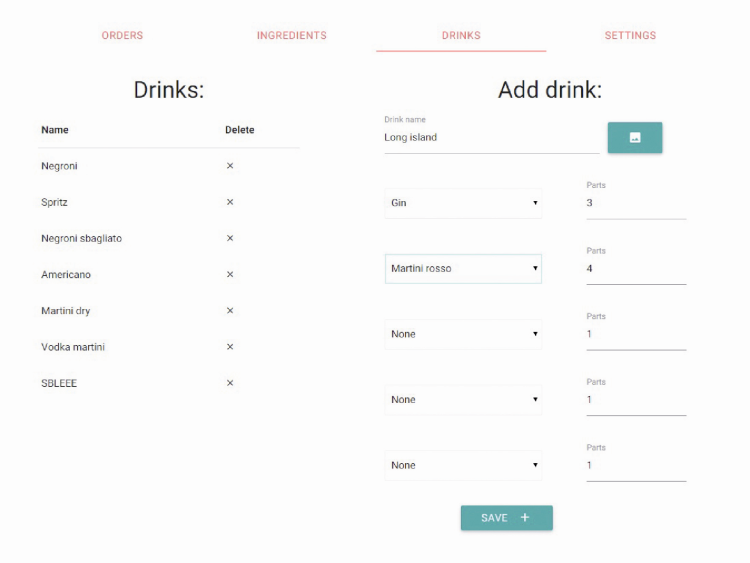Go to the Ingredients tab
This screenshot has height=563, width=750.
pos(291,35)
